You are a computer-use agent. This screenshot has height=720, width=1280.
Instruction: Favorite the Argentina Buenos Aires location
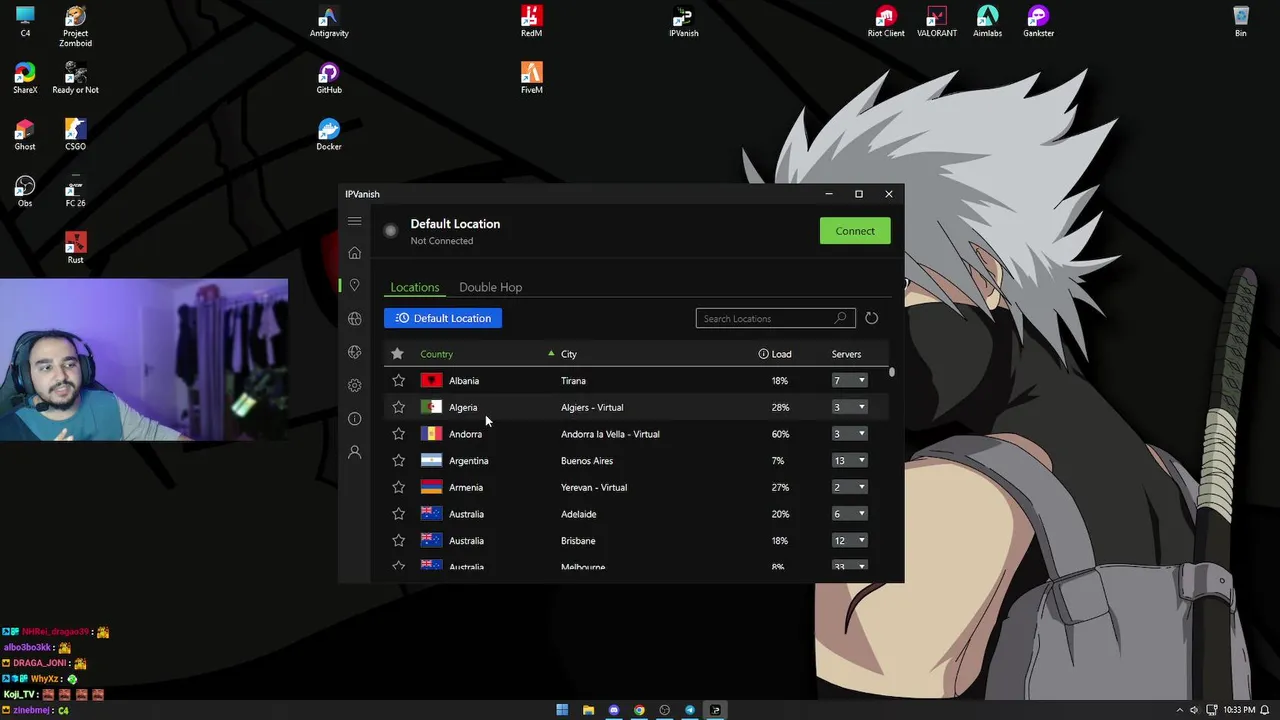click(x=398, y=460)
